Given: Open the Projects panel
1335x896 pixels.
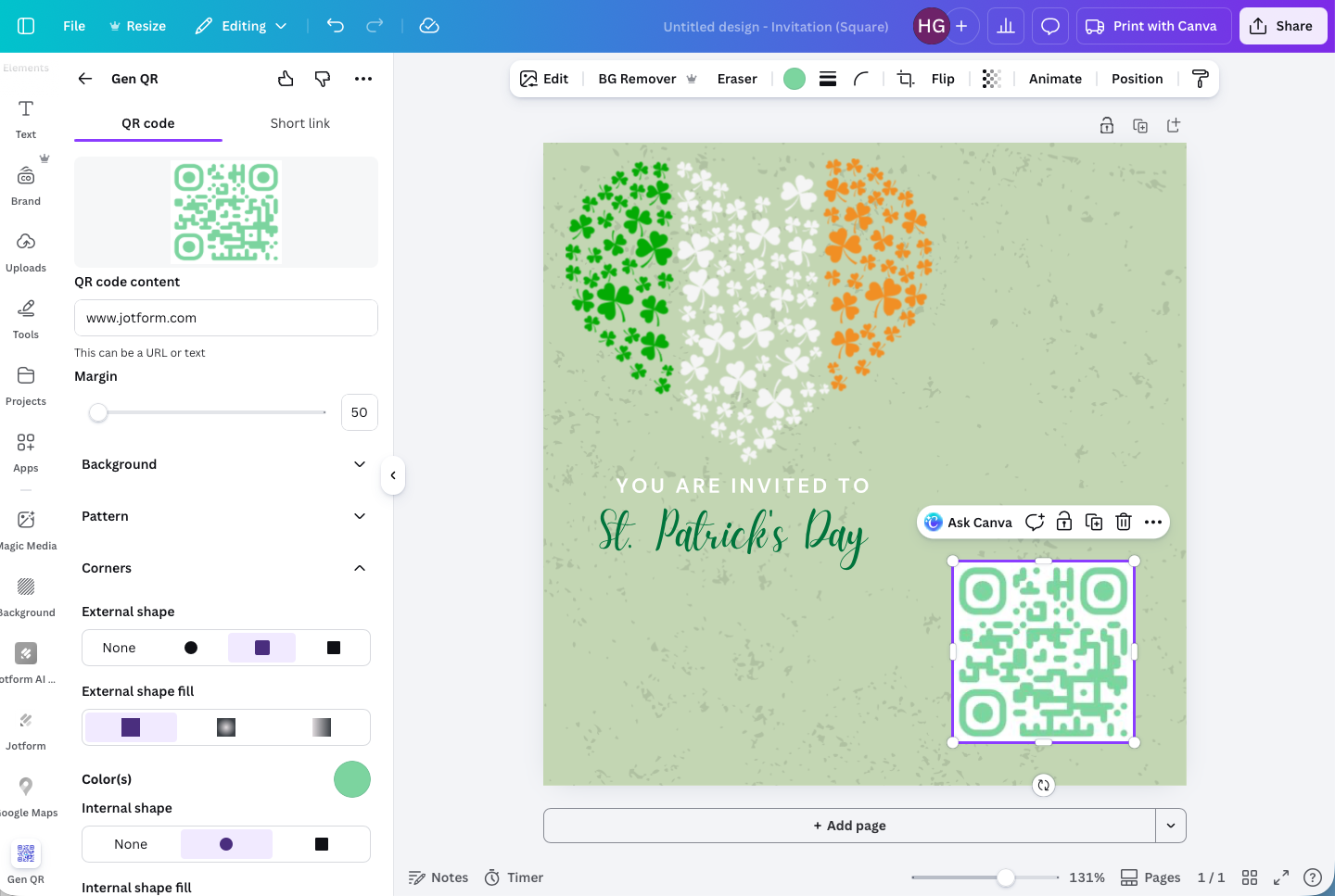Looking at the screenshot, I should (x=25, y=385).
